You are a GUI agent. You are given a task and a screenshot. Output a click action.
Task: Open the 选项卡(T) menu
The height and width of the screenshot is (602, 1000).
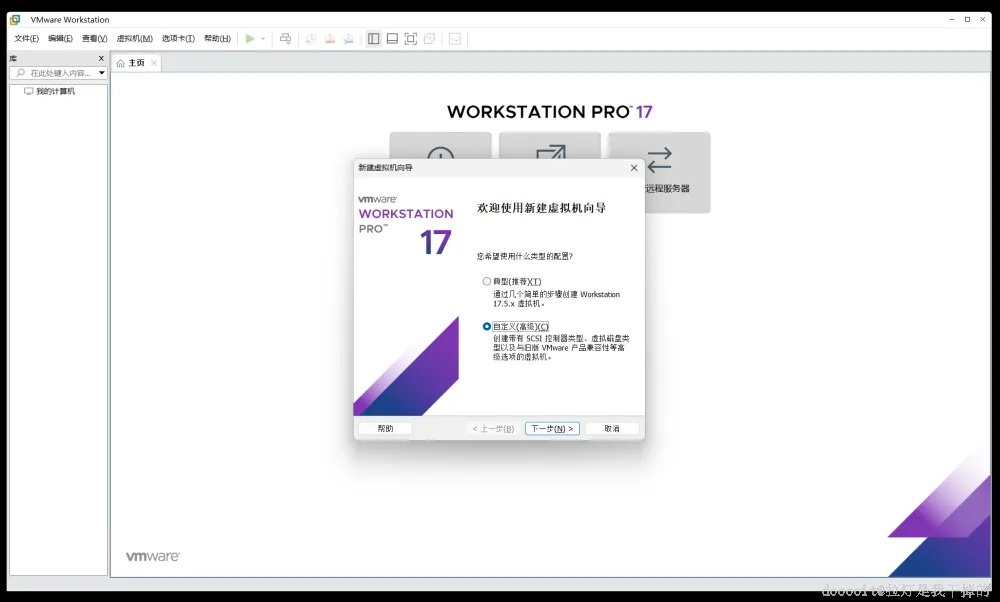point(178,39)
